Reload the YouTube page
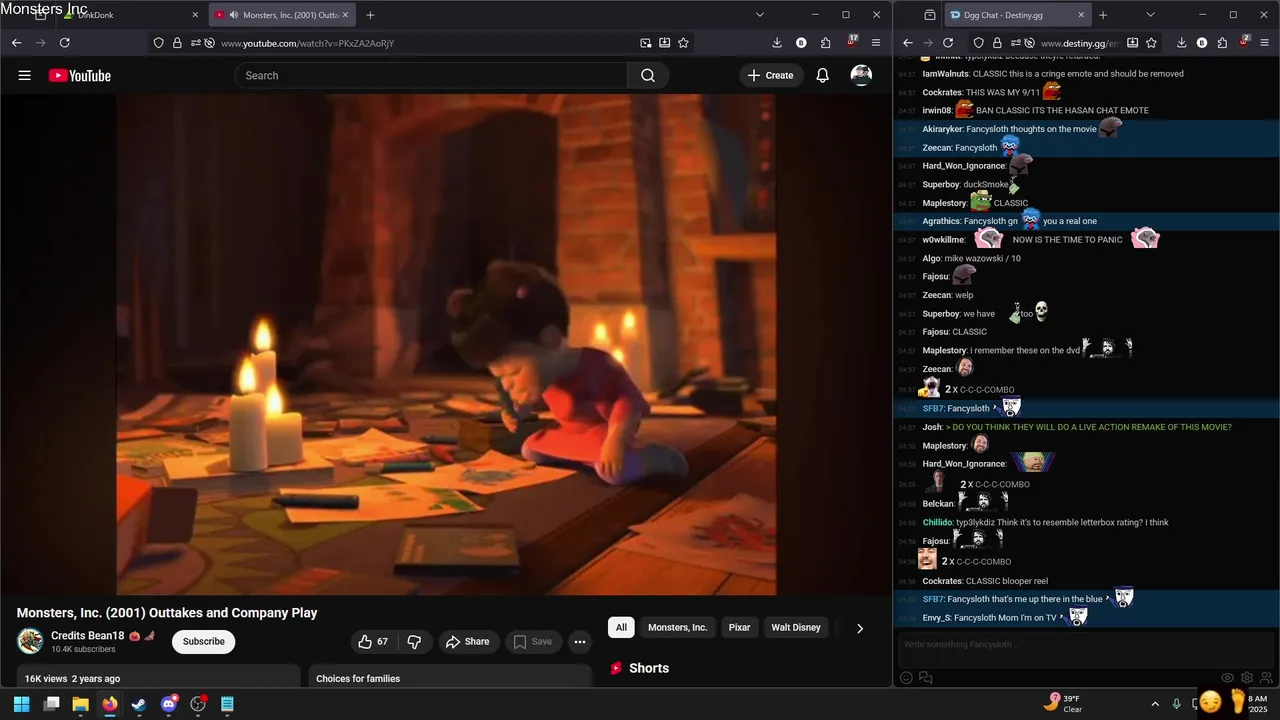The image size is (1280, 720). pos(65,43)
